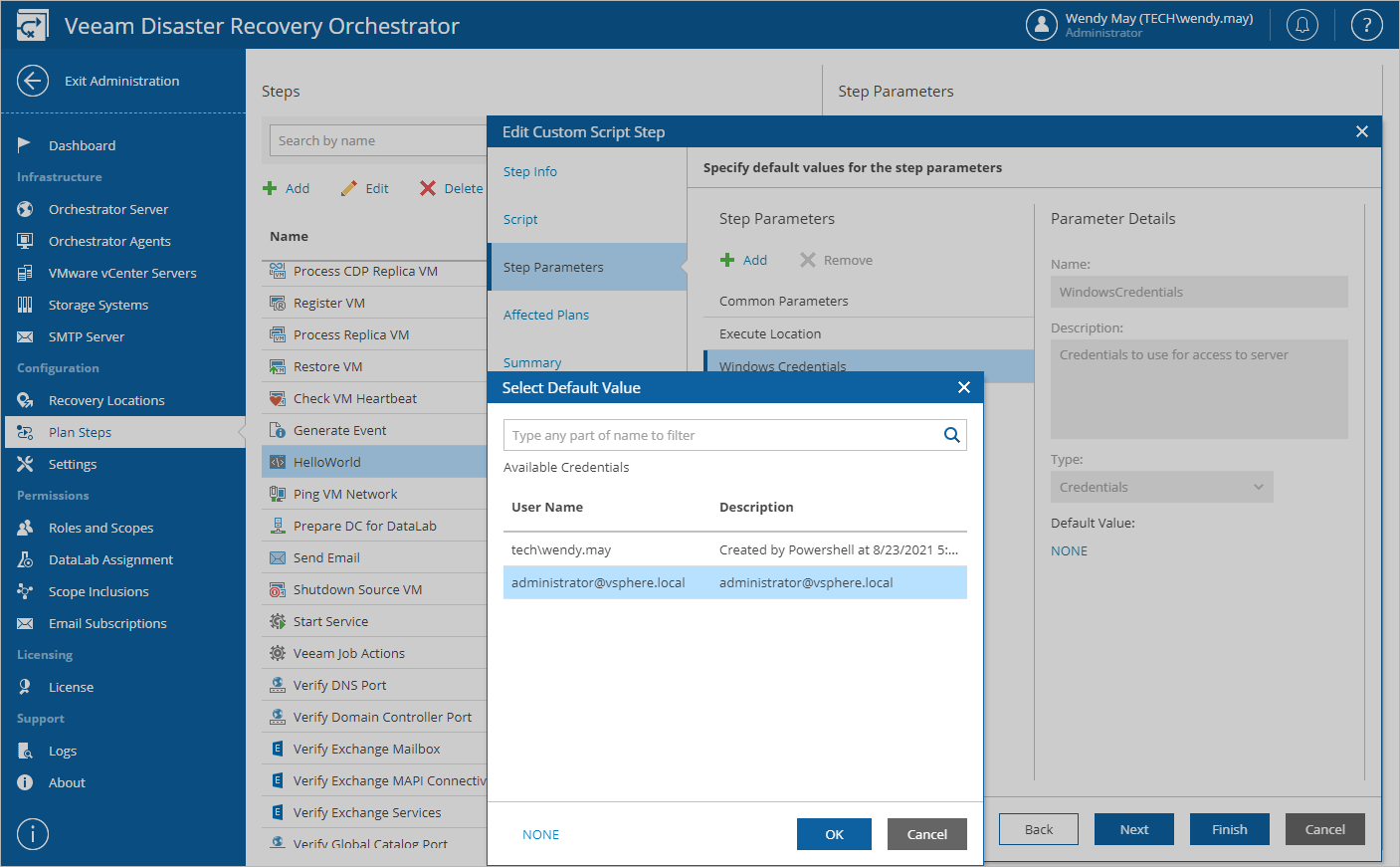Click the Orchestrator Server globe icon
This screenshot has width=1400, height=867.
coord(25,209)
